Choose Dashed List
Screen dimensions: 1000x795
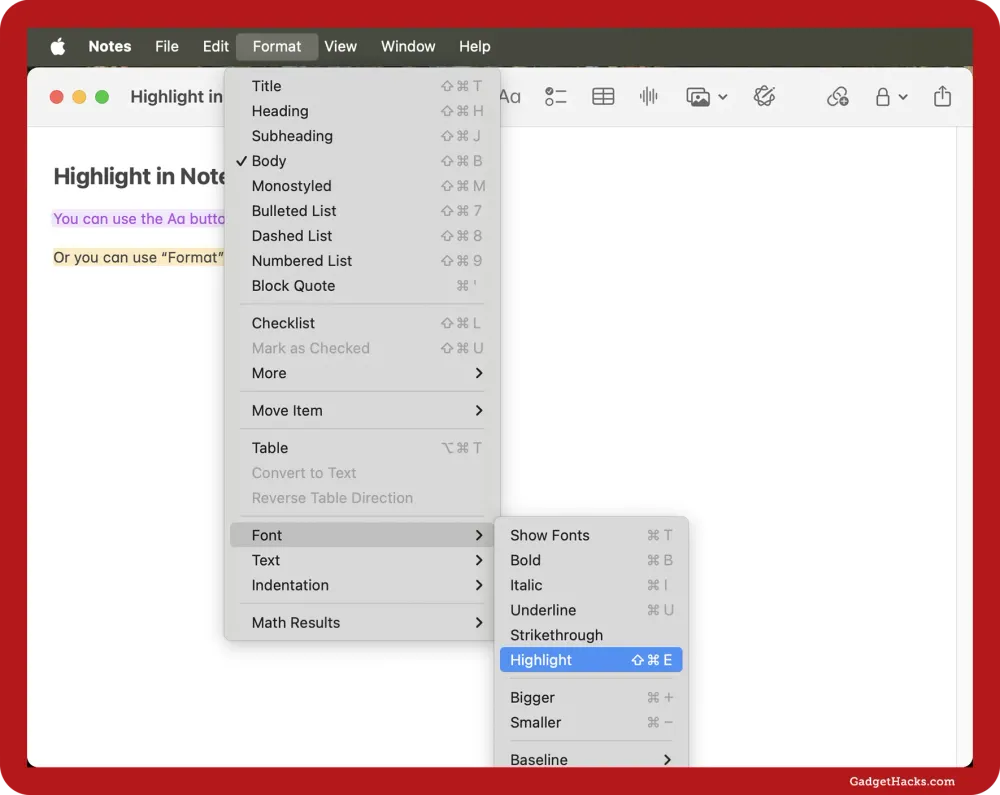pos(362,236)
